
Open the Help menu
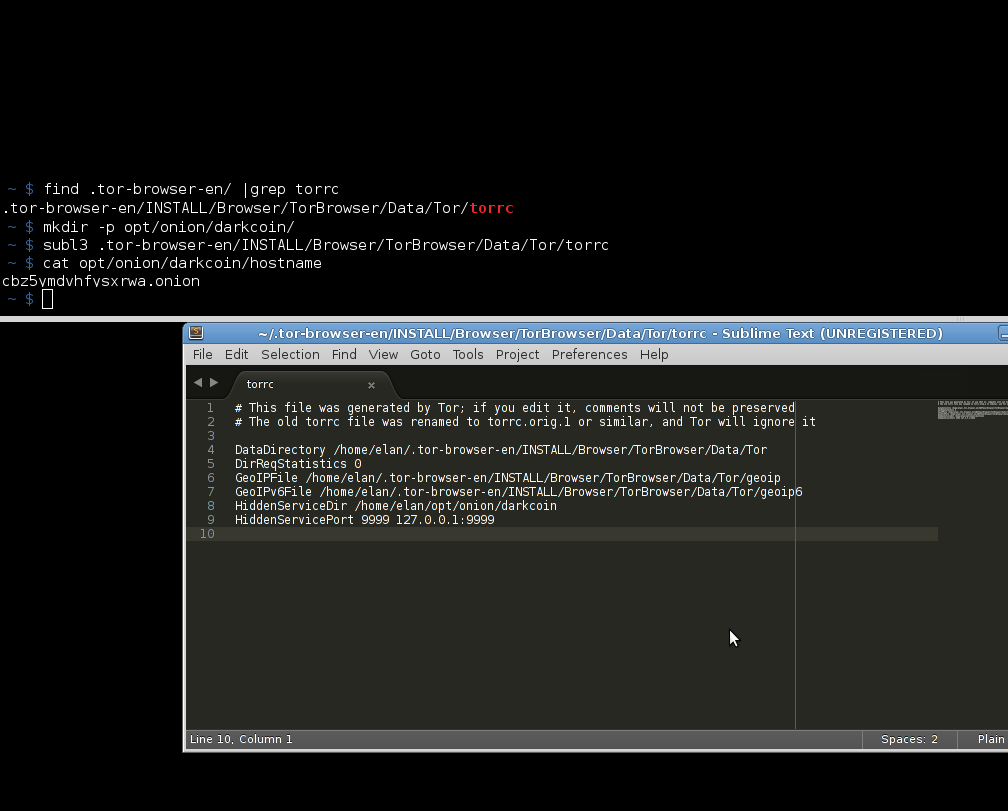click(x=654, y=354)
